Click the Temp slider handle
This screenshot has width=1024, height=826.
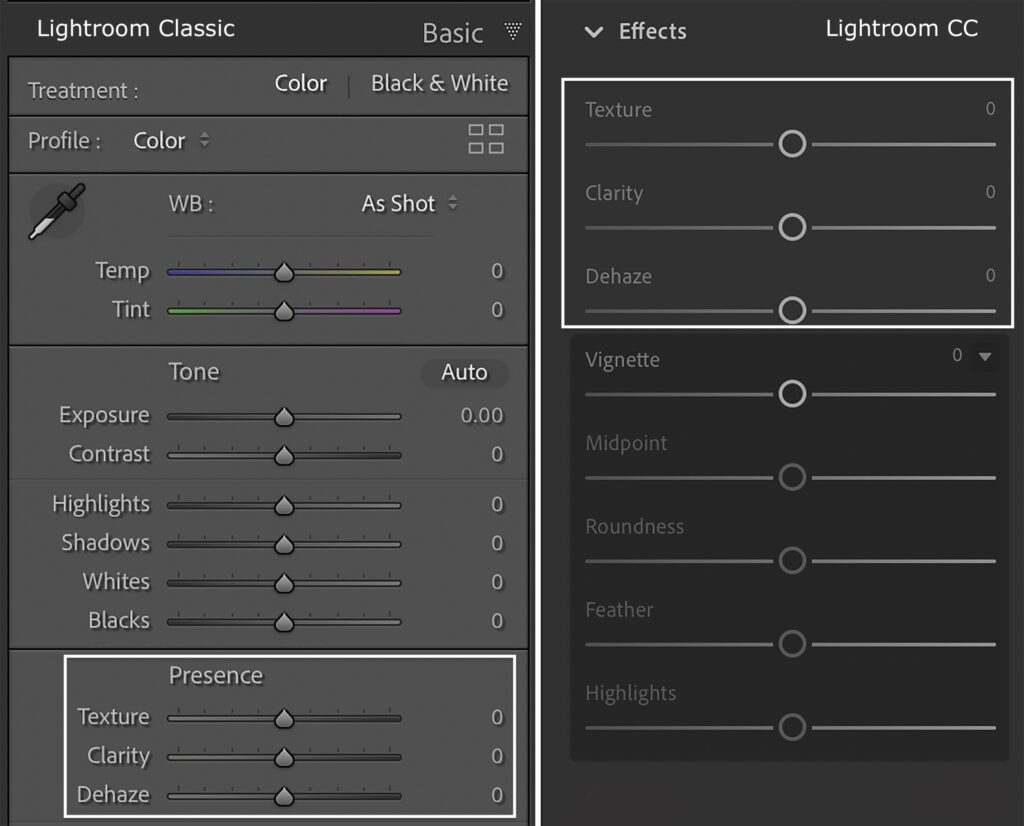pos(284,272)
